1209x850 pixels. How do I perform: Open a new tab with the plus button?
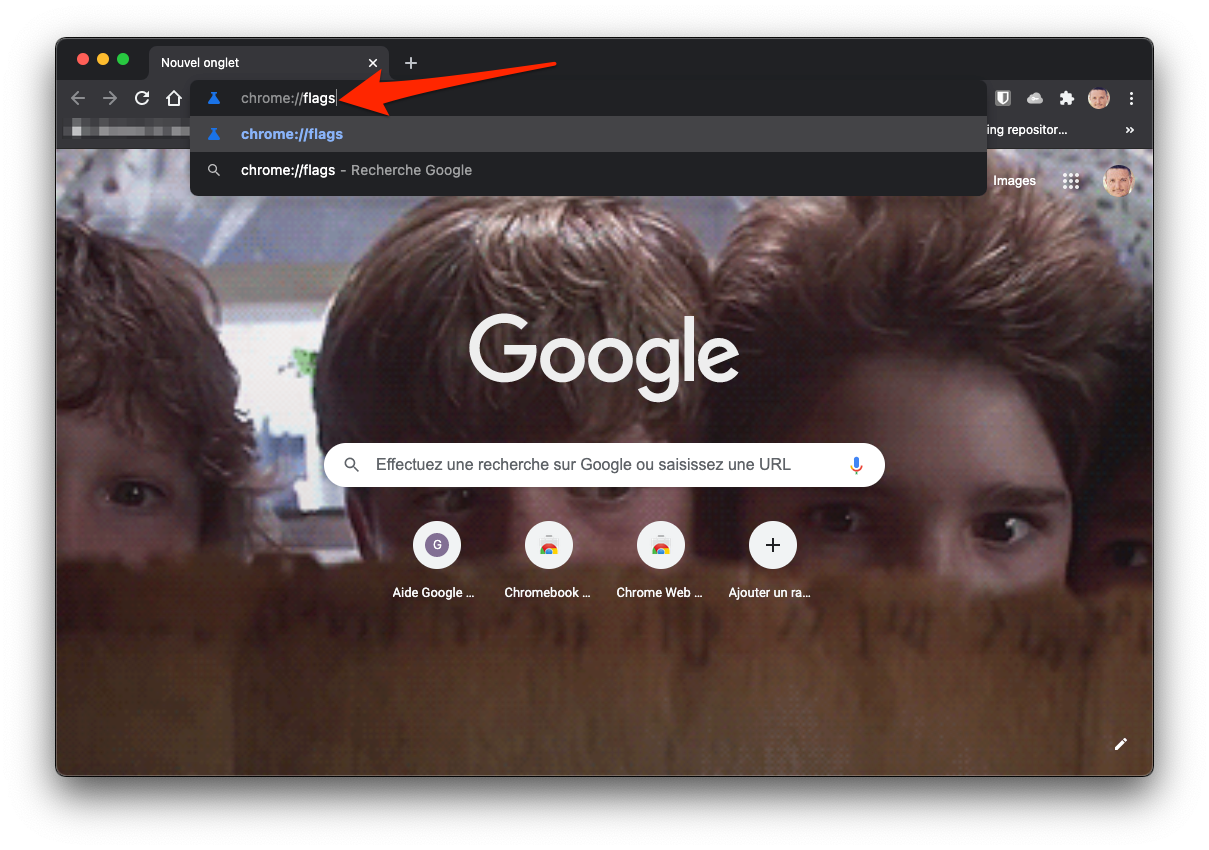click(410, 63)
